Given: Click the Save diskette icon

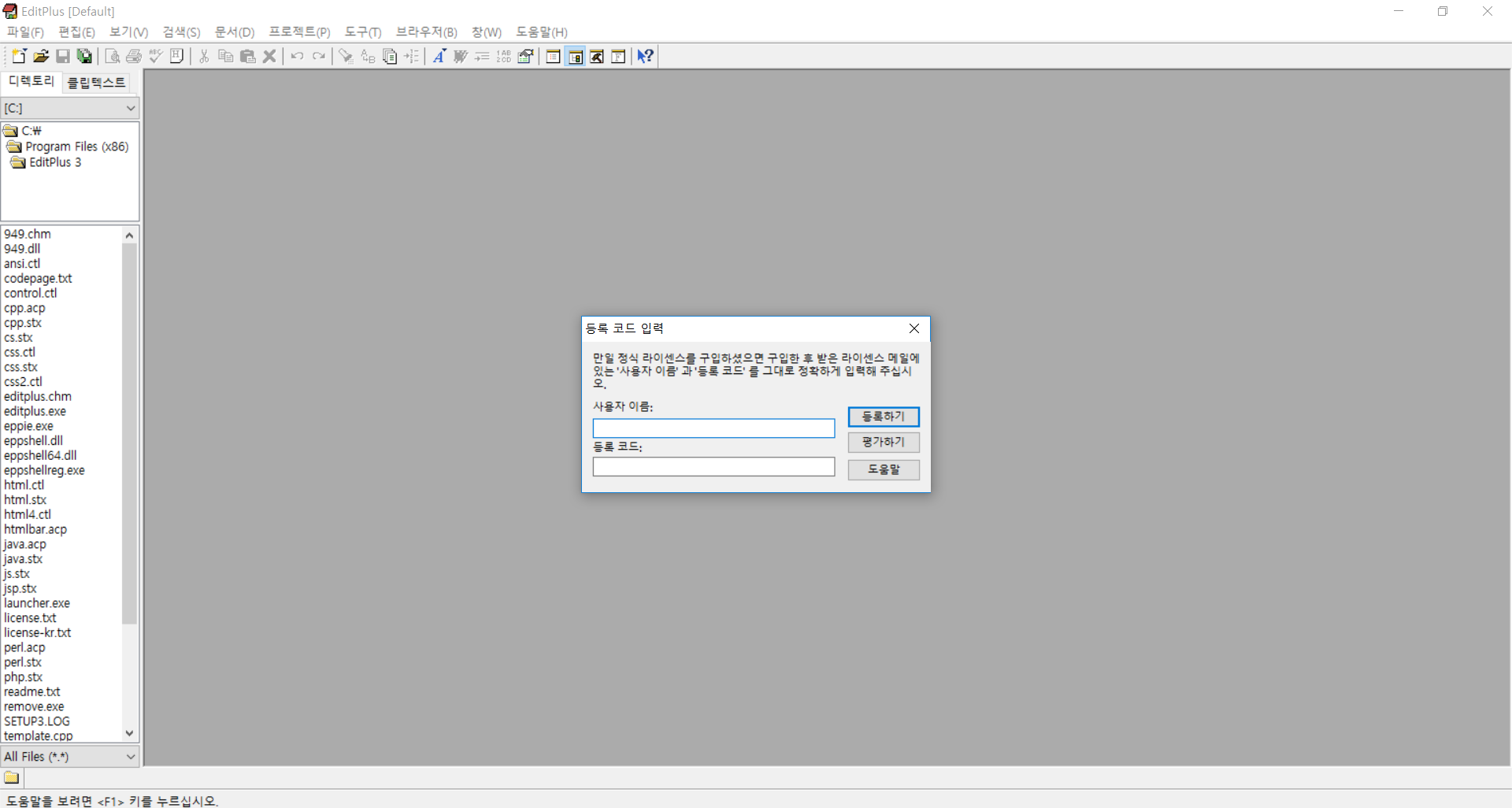Looking at the screenshot, I should point(63,56).
